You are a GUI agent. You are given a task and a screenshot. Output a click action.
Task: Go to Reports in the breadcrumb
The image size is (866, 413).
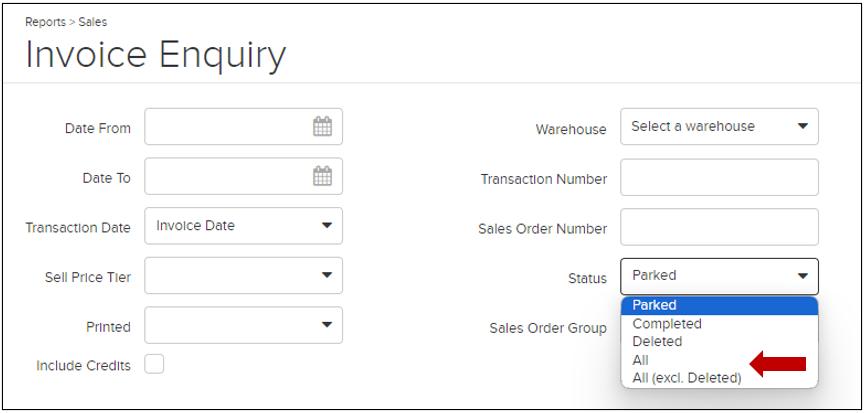[45, 22]
